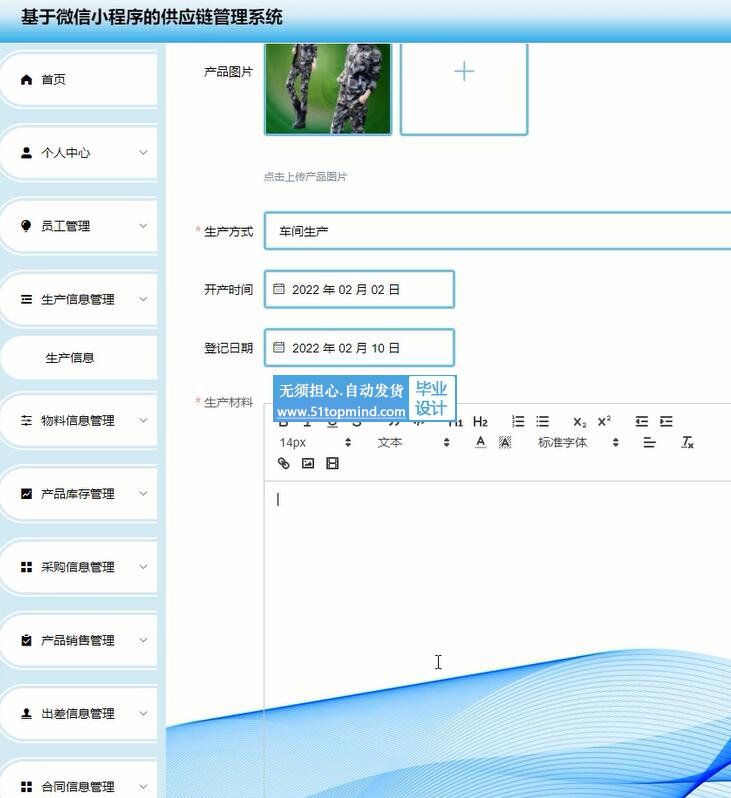The width and height of the screenshot is (731, 798).
Task: Insert a hyperlink in editor
Action: click(x=284, y=463)
